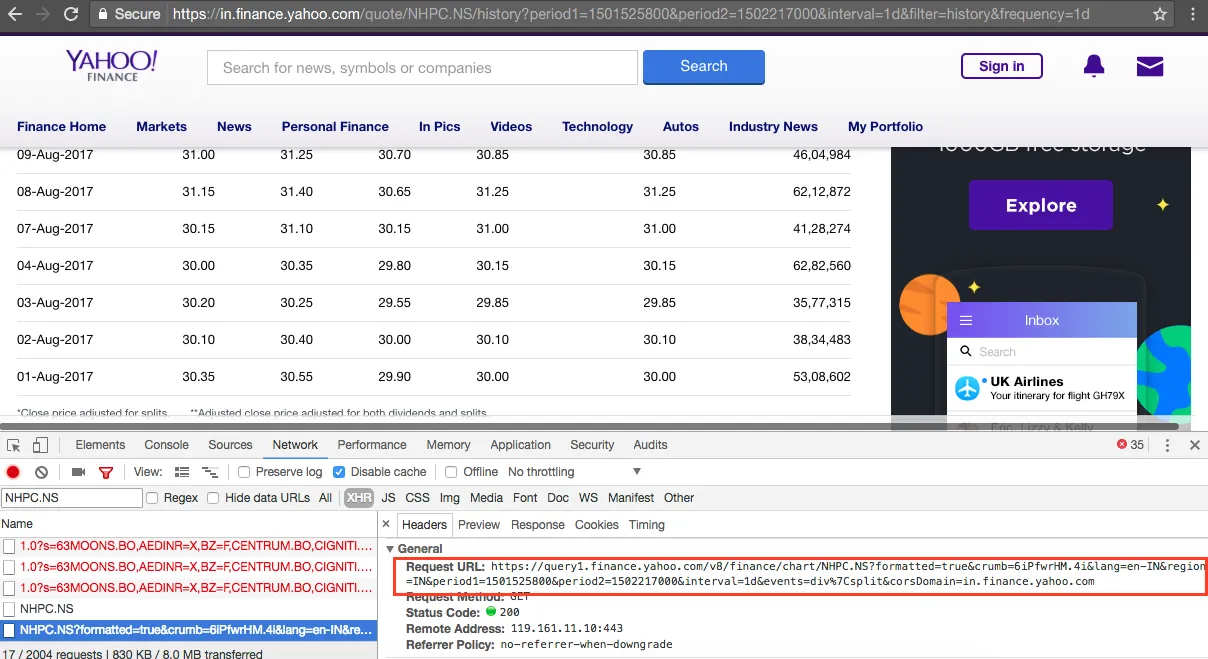
Task: Click the hamburger menu in the Inbox ad
Action: click(x=966, y=320)
